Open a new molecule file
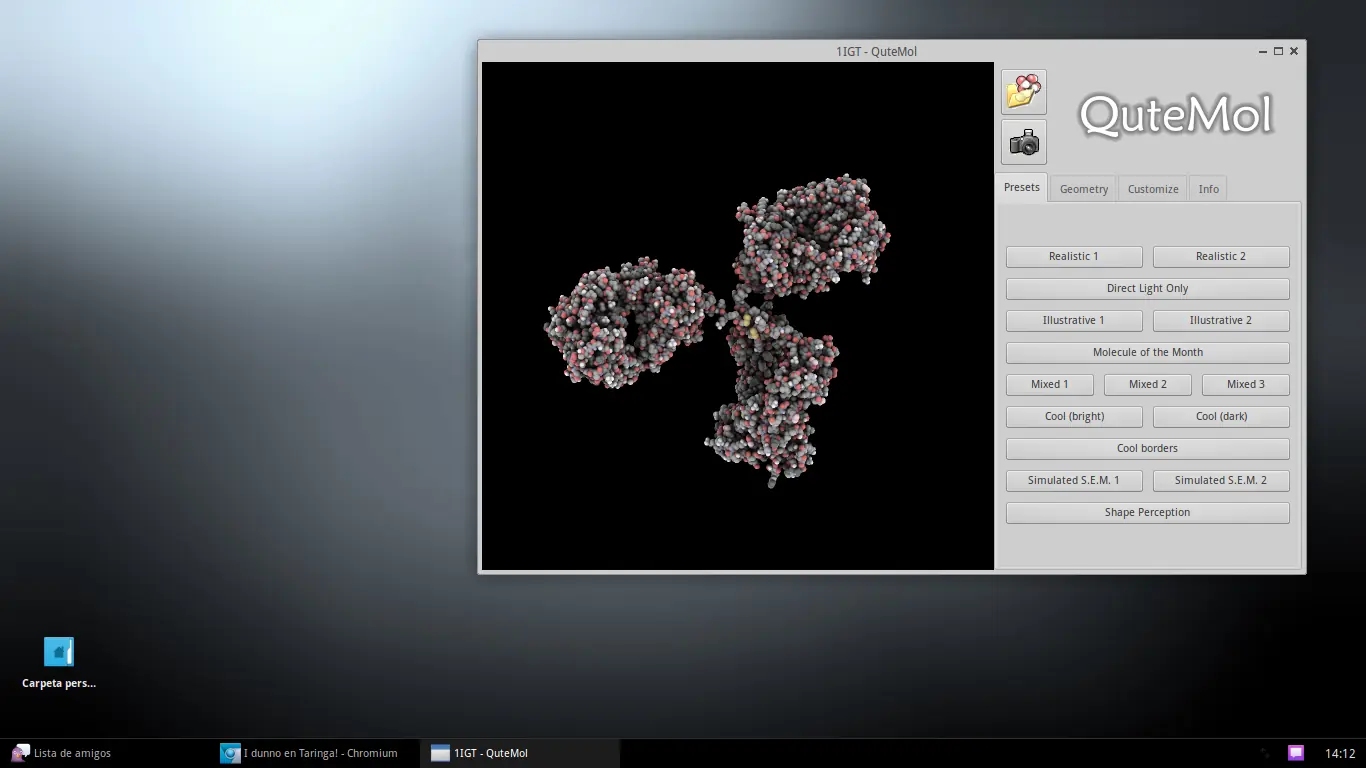This screenshot has height=768, width=1366. click(1023, 91)
